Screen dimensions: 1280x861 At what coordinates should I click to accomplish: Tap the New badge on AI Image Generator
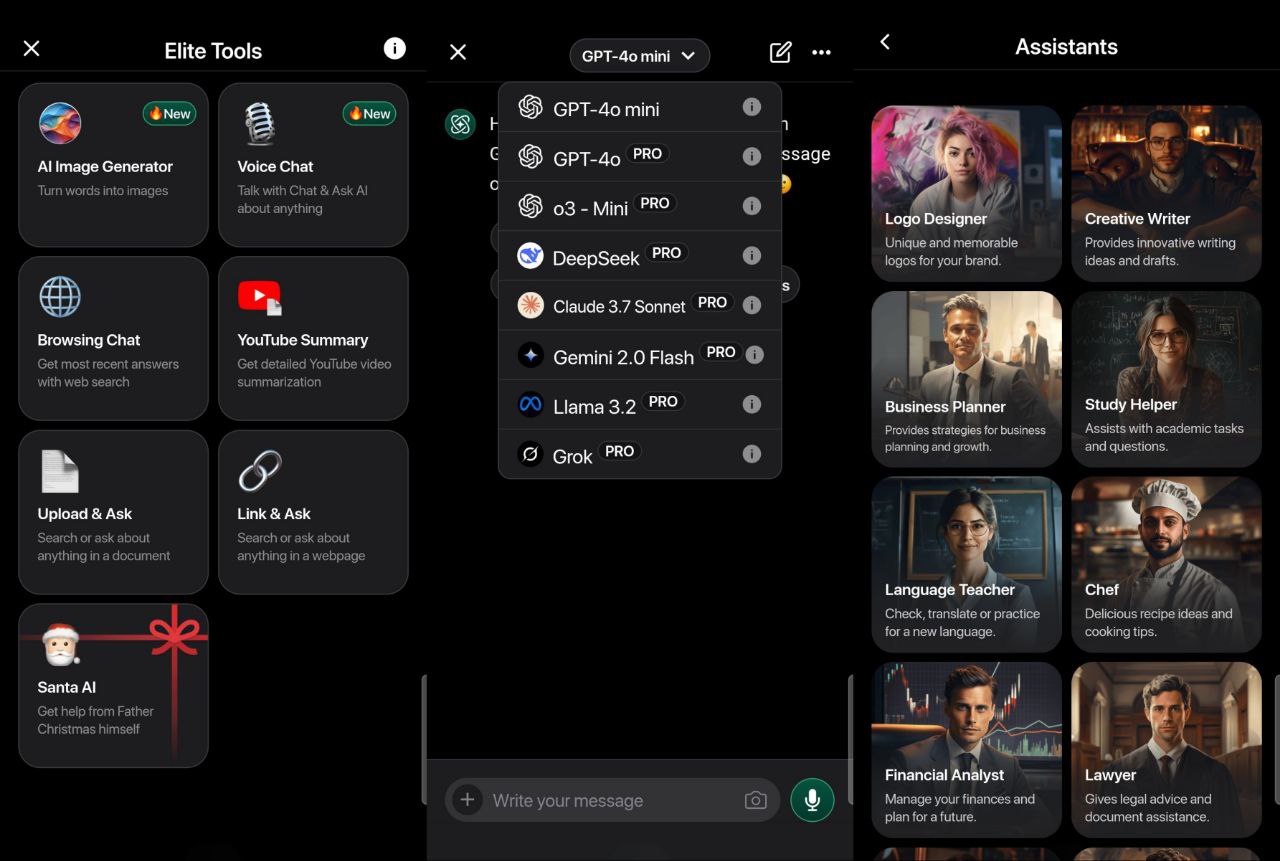[x=169, y=114]
